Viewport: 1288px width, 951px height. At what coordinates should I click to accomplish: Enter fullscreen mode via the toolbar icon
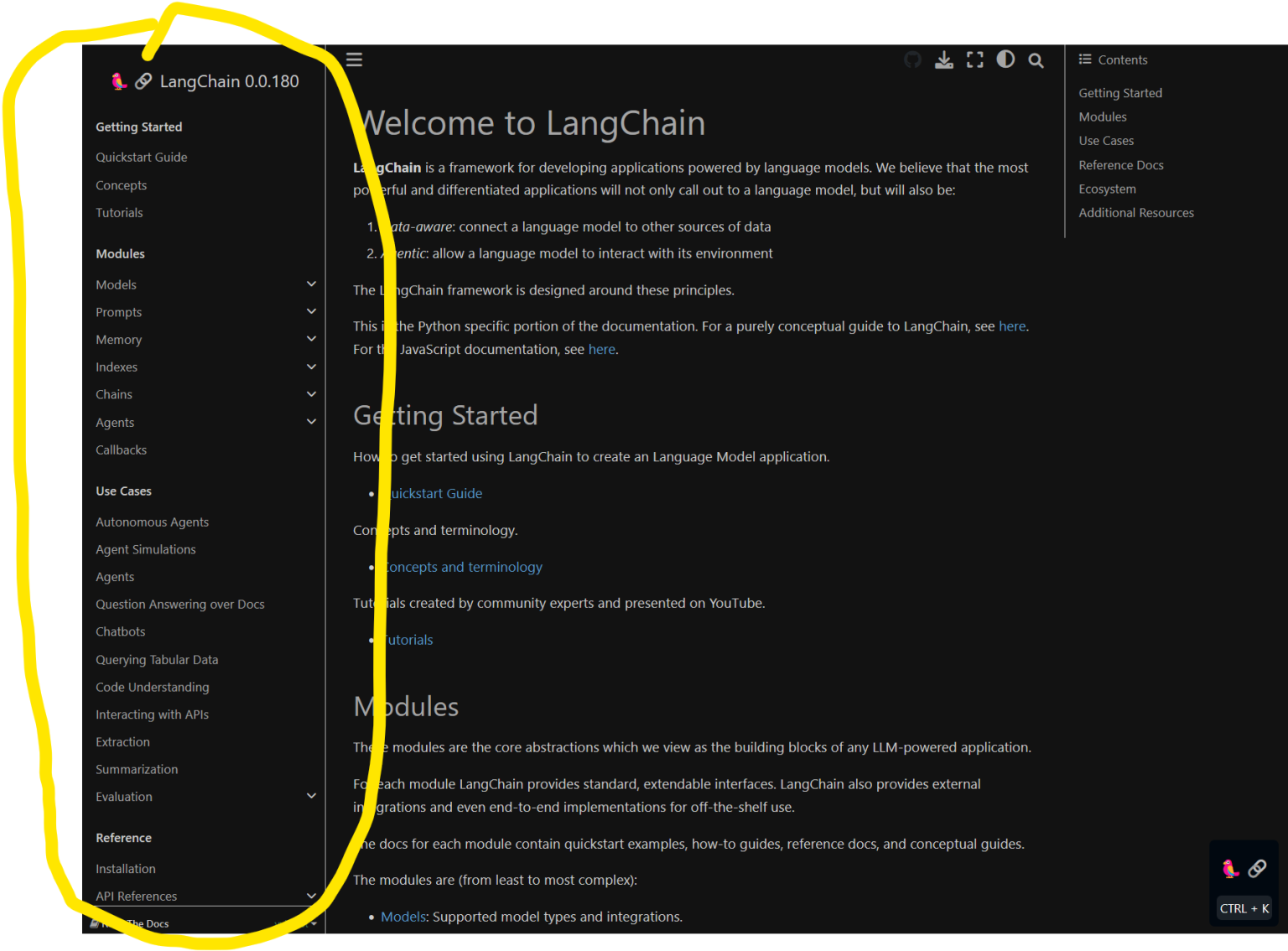click(x=974, y=60)
